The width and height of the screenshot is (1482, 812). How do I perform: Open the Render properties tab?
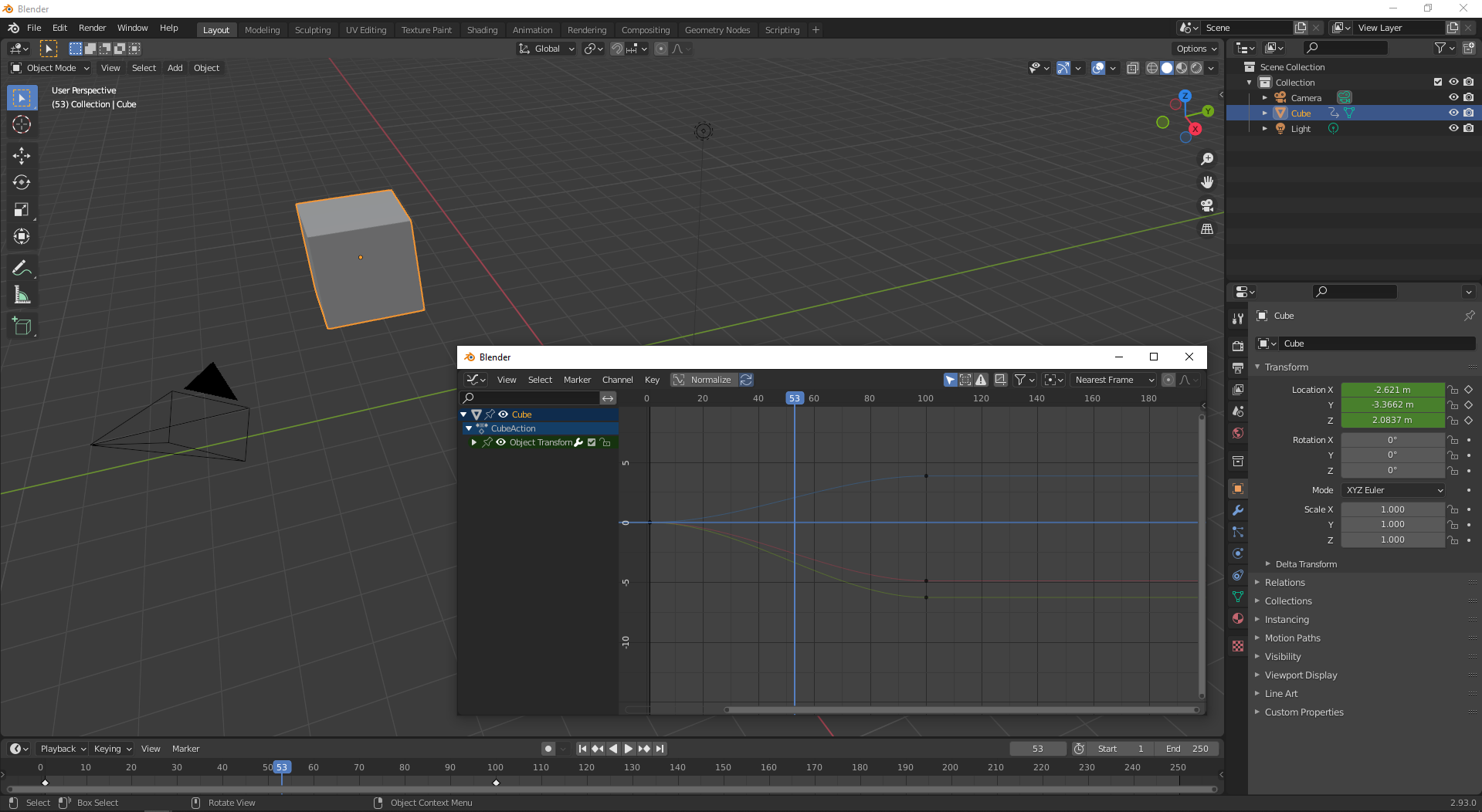click(x=1238, y=346)
